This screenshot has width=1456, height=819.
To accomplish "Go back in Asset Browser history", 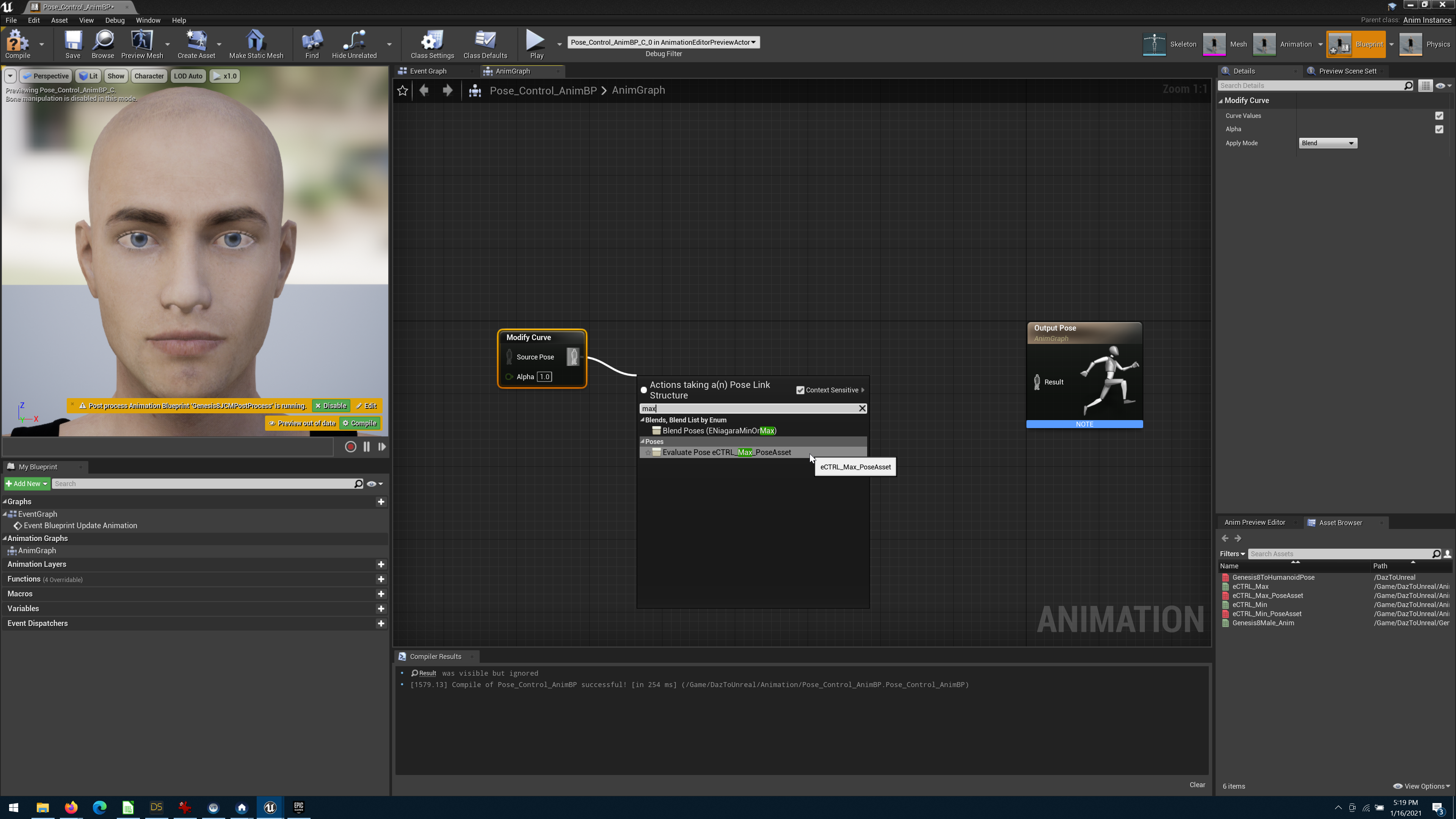I will click(x=1225, y=538).
